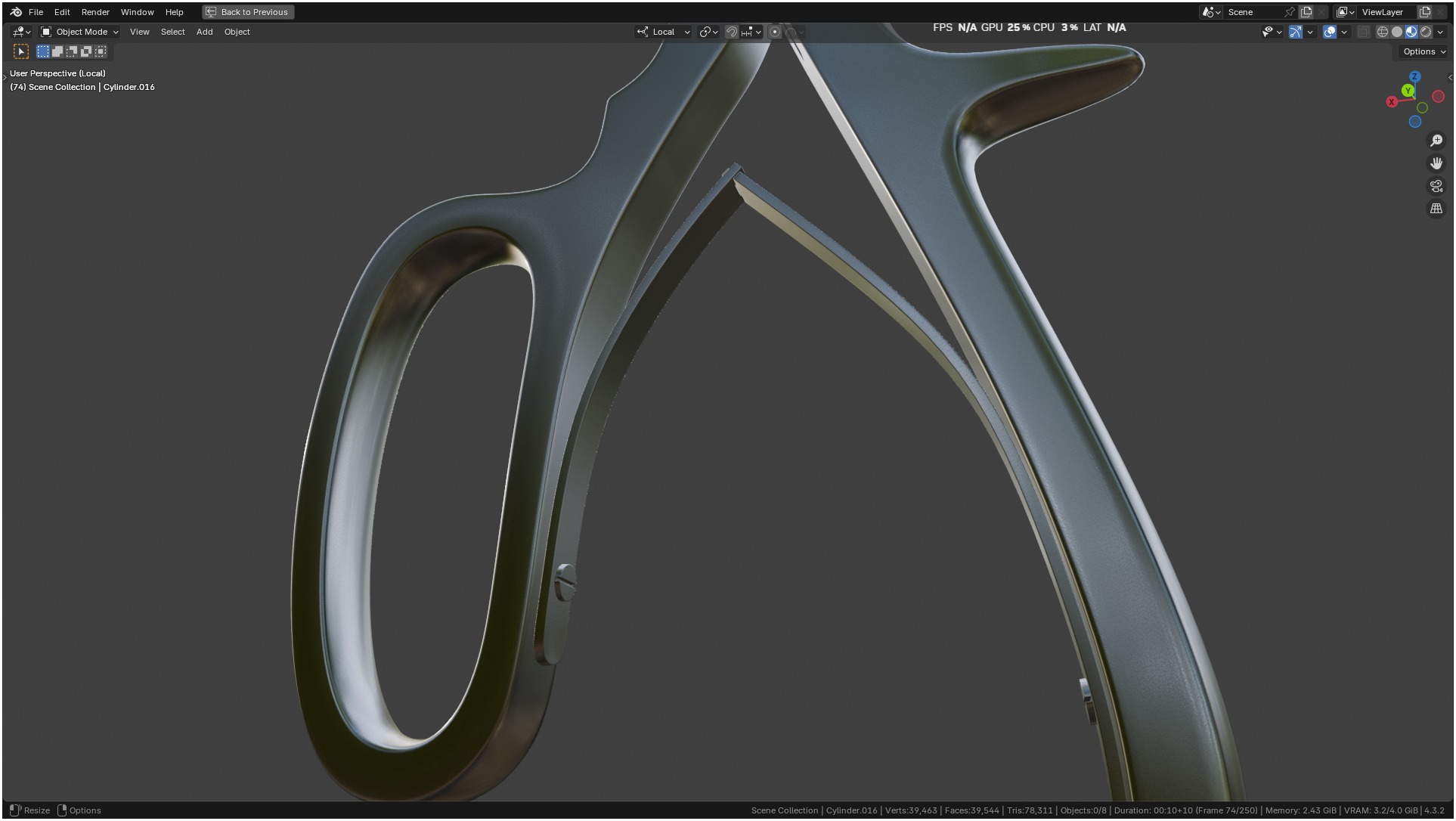Image resolution: width=1456 pixels, height=821 pixels.
Task: Select rendered viewport shading sphere
Action: tap(1426, 32)
